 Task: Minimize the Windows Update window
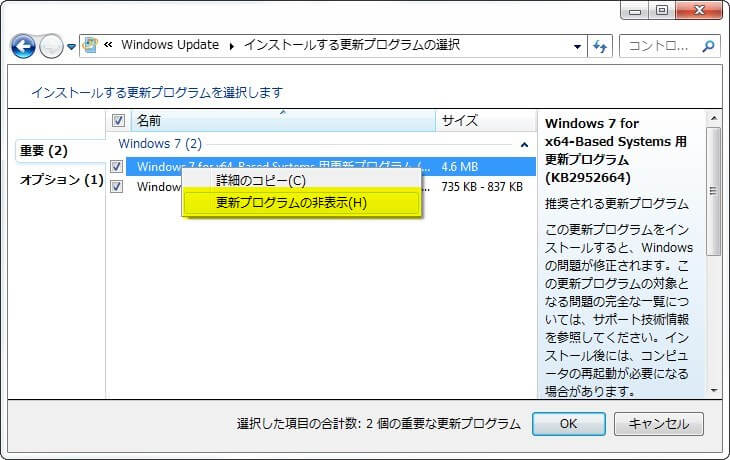[x=635, y=11]
